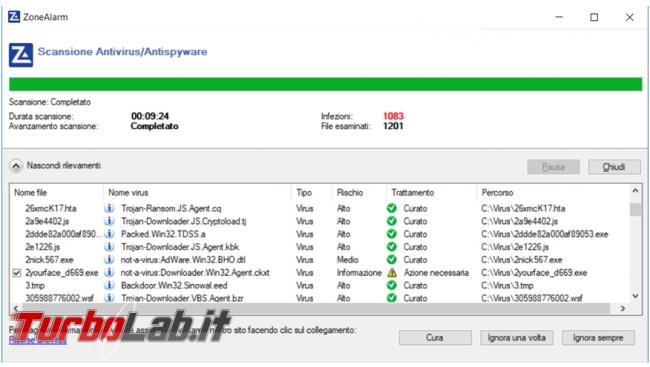Click the ZoneAlarm logo in title bar
This screenshot has width=650, height=367.
click(14, 17)
